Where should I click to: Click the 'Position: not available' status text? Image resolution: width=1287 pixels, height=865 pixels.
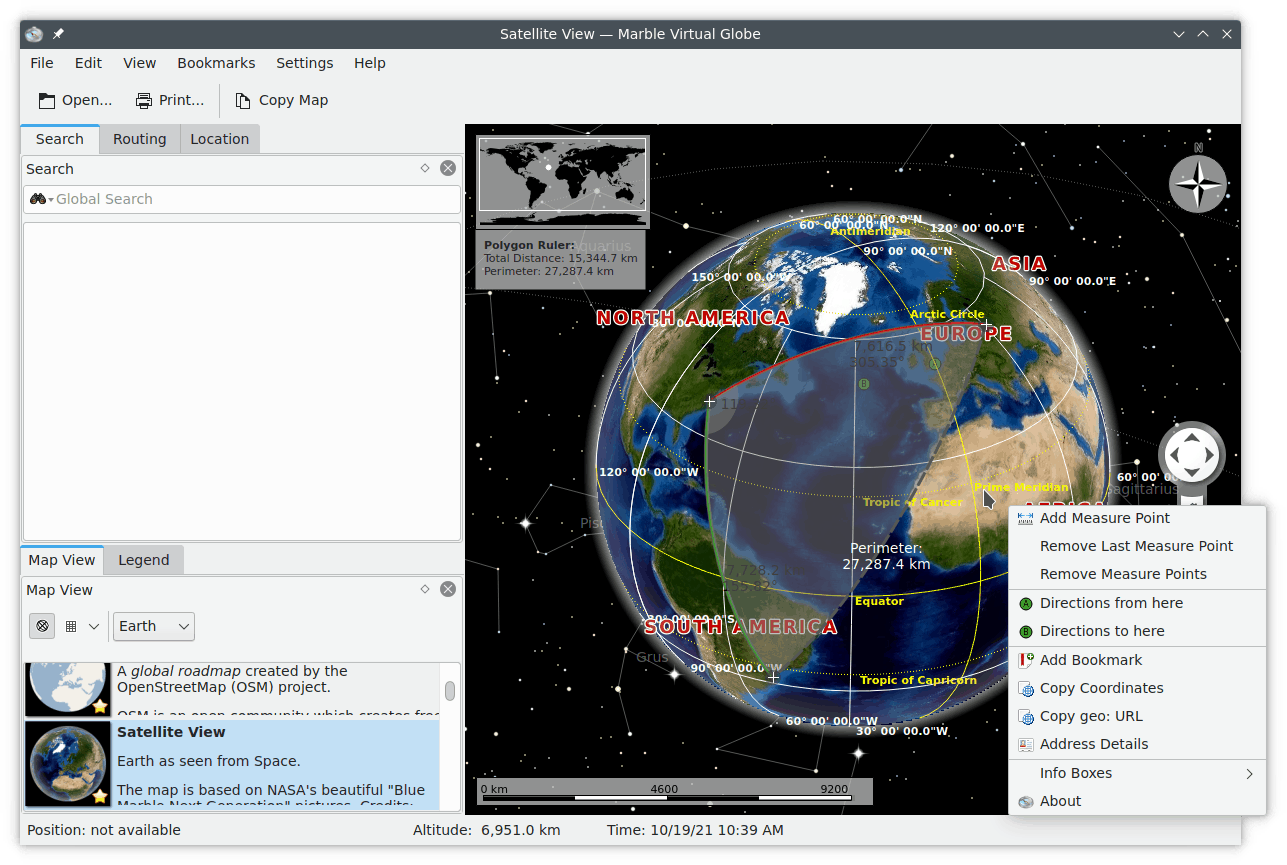pyautogui.click(x=104, y=830)
